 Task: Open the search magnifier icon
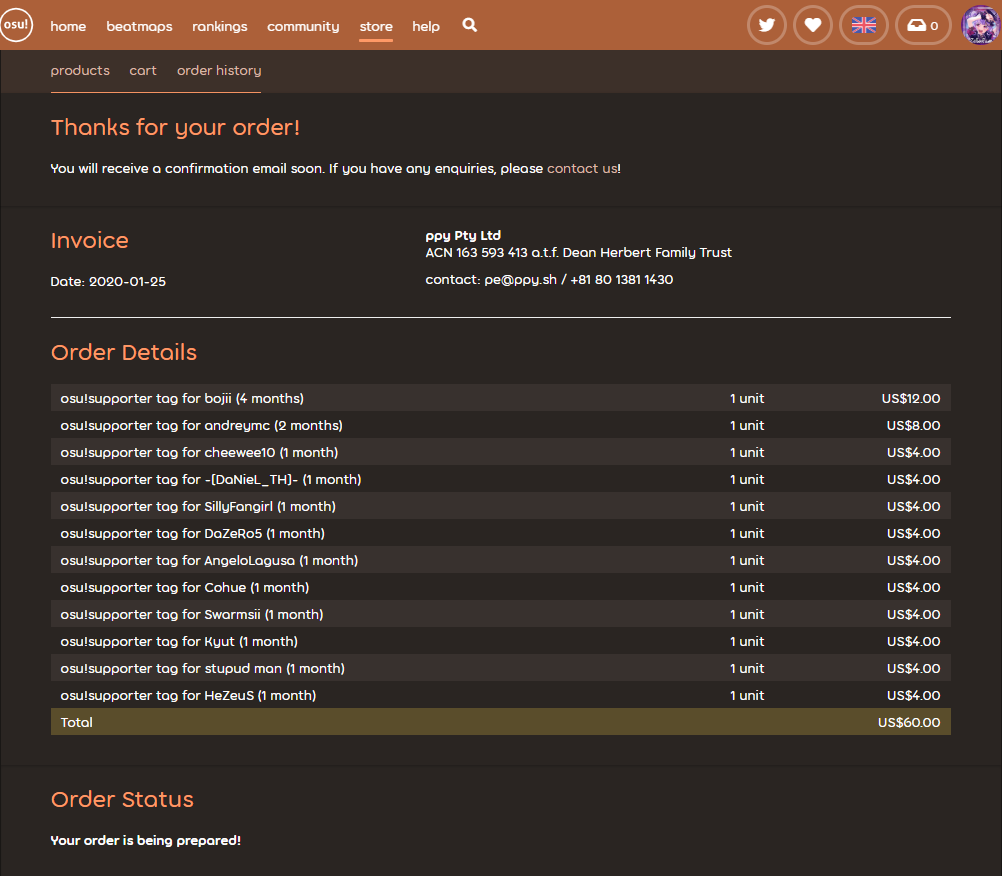tap(470, 25)
